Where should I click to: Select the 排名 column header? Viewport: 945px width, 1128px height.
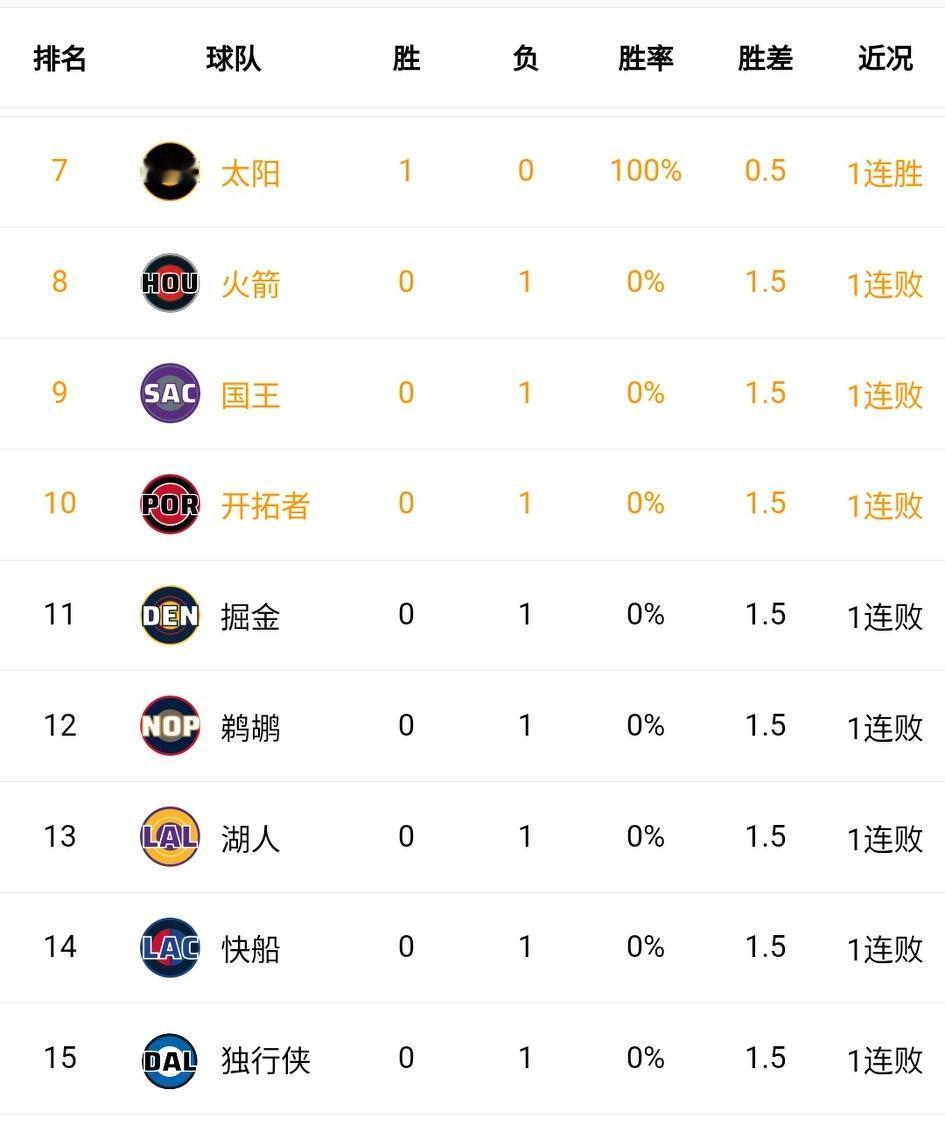[60, 59]
